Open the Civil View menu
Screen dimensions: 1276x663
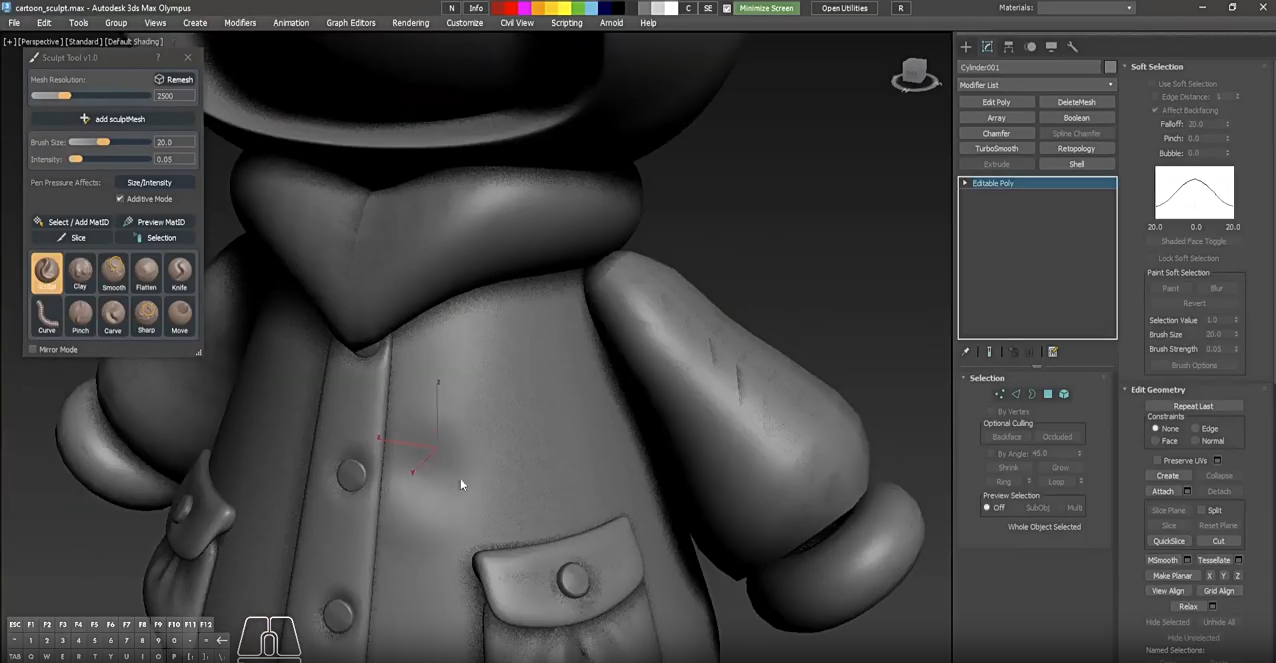click(517, 23)
